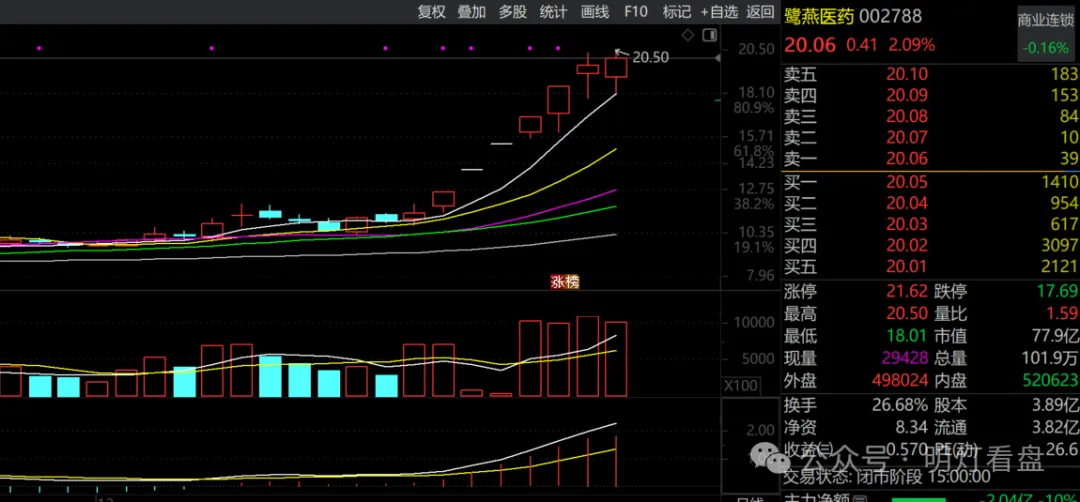The height and width of the screenshot is (502, 1080).
Task: Click the X100 volume unit box
Action: pos(739,386)
